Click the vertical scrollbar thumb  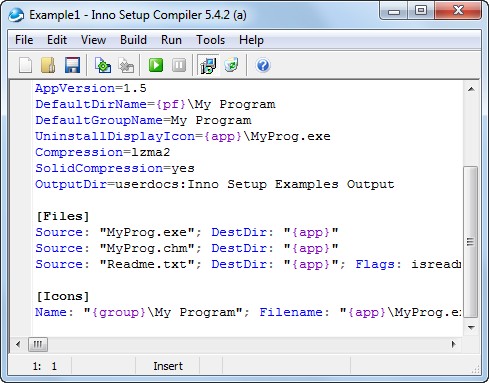point(471,242)
